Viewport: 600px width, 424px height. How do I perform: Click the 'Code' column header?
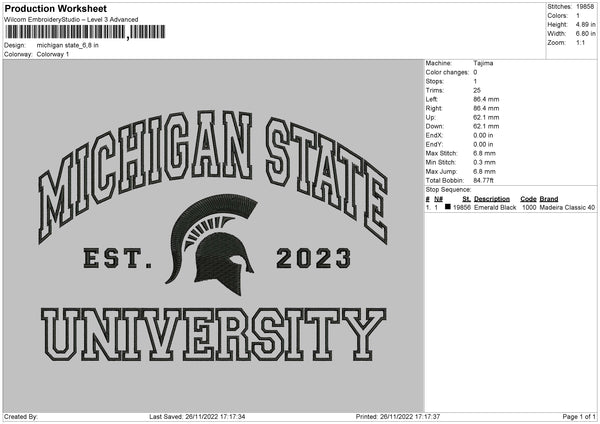[528, 199]
